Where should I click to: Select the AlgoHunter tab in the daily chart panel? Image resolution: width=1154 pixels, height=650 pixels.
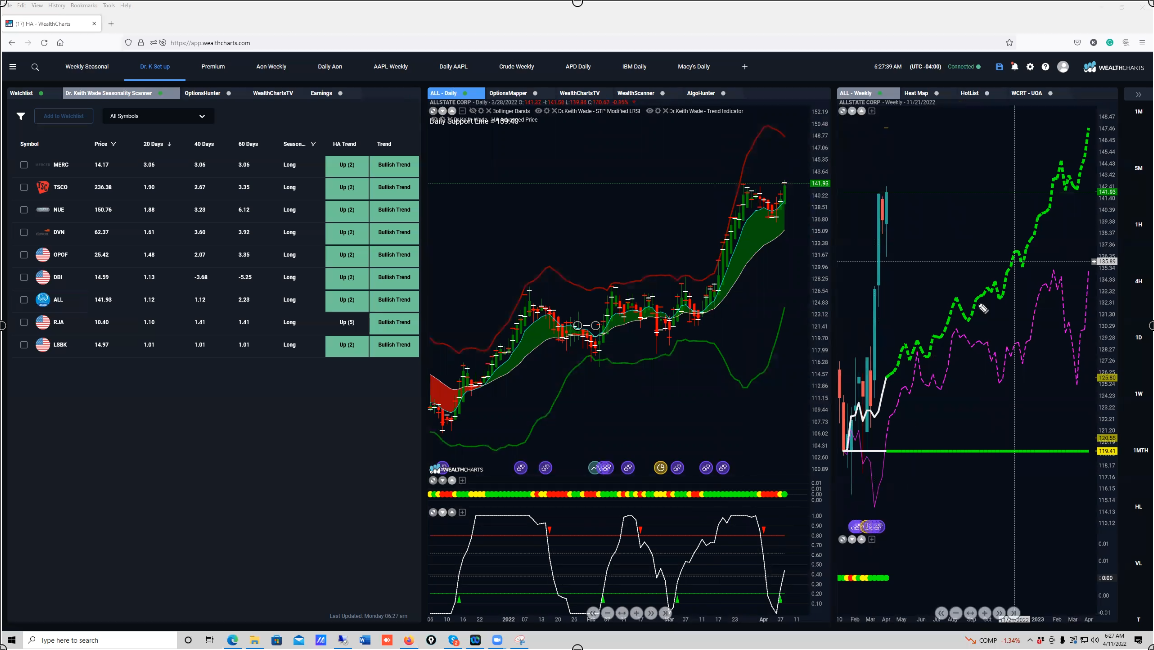(x=701, y=93)
